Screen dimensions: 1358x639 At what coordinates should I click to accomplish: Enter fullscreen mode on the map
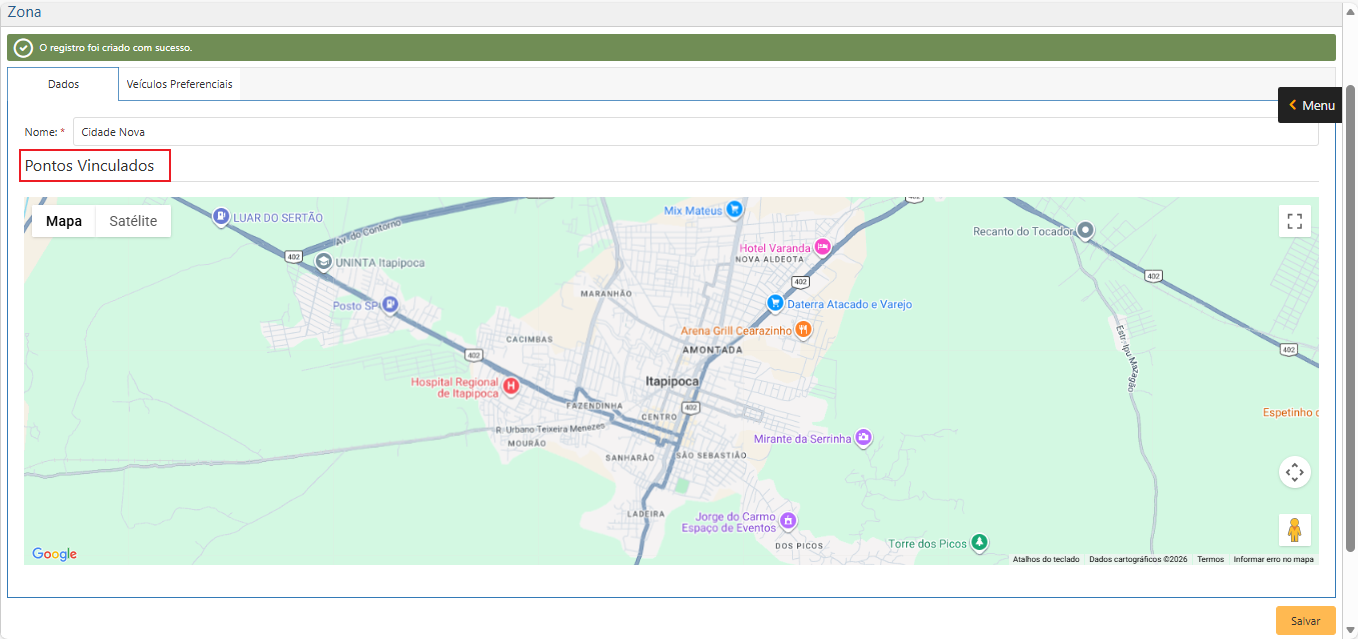pos(1294,220)
